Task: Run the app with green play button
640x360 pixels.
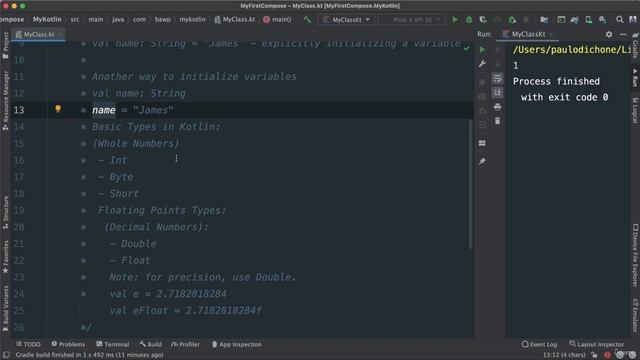Action: (455, 19)
